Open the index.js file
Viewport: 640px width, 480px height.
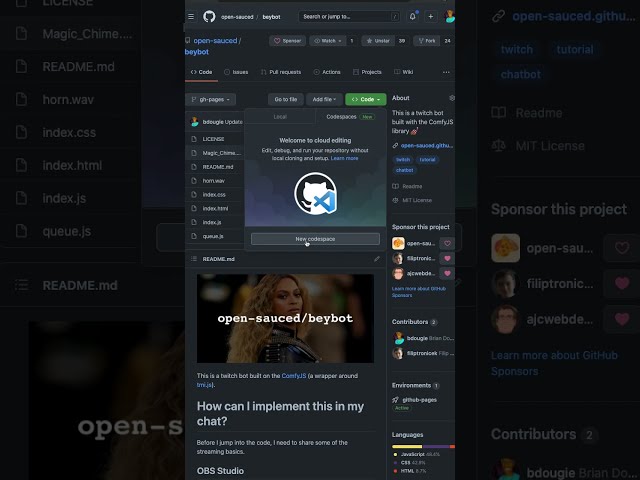(x=212, y=222)
